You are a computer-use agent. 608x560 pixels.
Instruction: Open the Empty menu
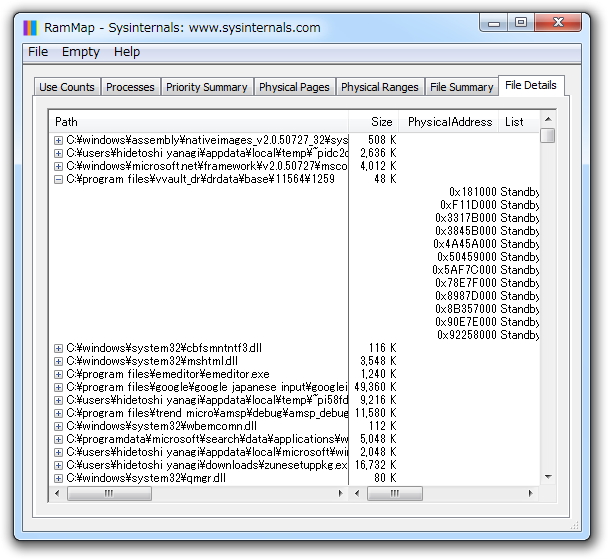(x=81, y=52)
